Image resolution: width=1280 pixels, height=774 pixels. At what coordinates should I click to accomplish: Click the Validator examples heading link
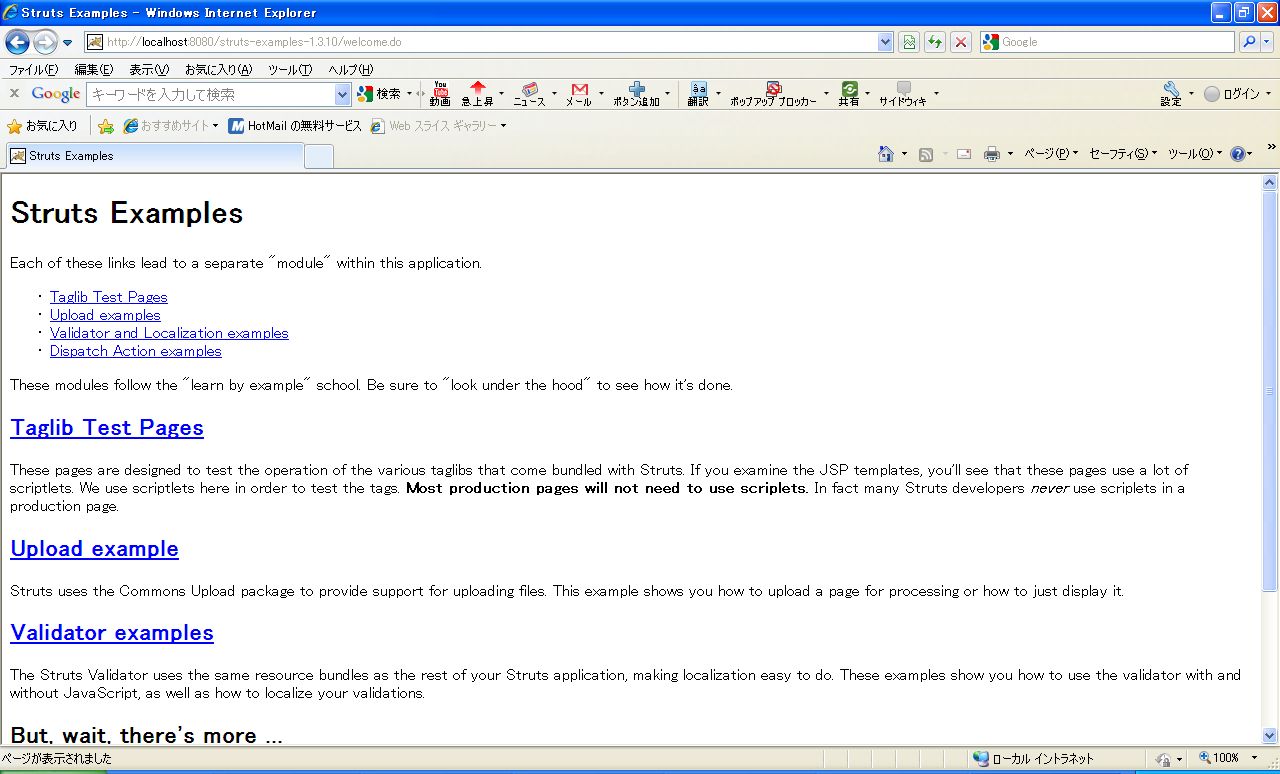click(112, 632)
